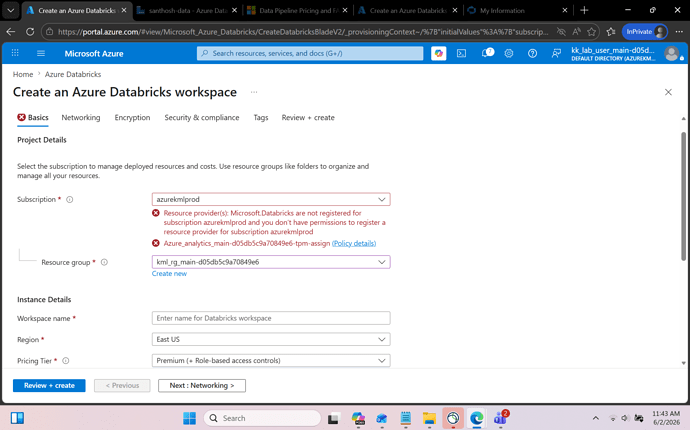Switch to the Tags tab

261,118
